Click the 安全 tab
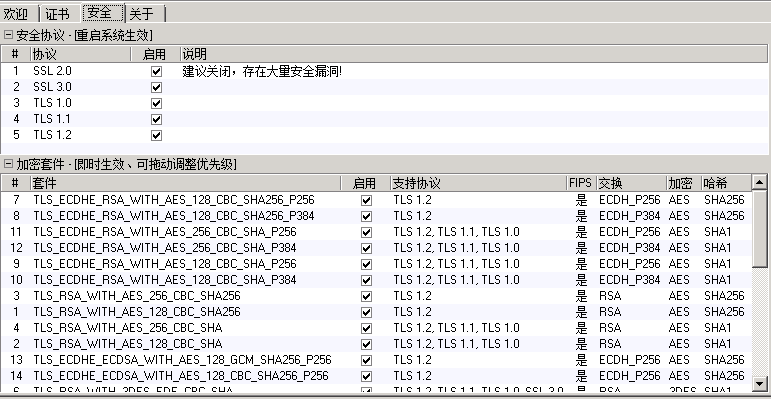The image size is (771, 399). click(x=100, y=13)
